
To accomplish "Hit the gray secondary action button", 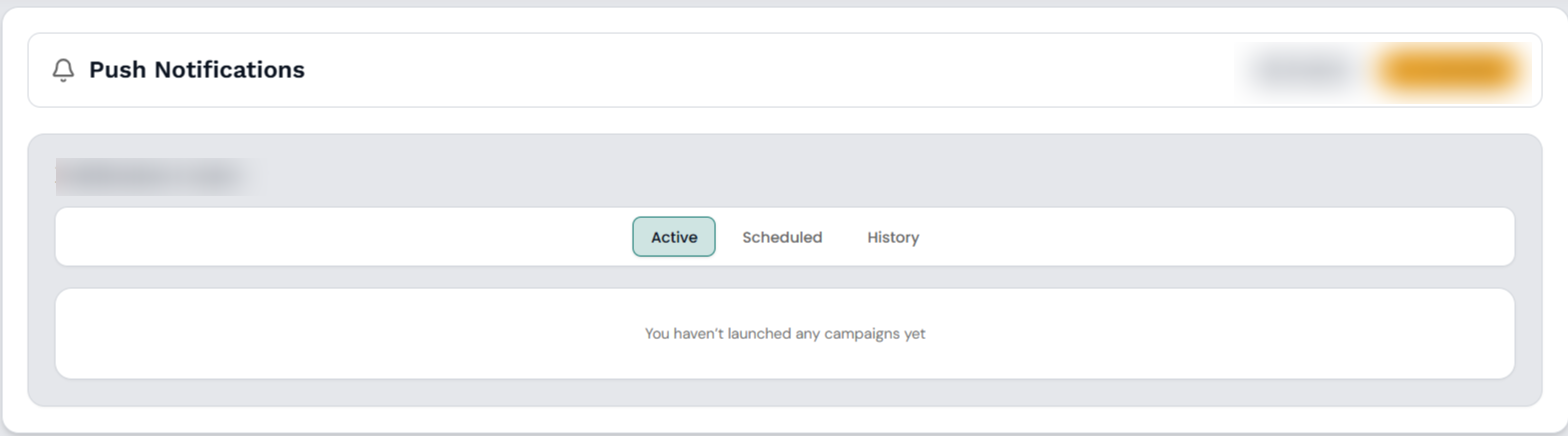I will (1301, 70).
